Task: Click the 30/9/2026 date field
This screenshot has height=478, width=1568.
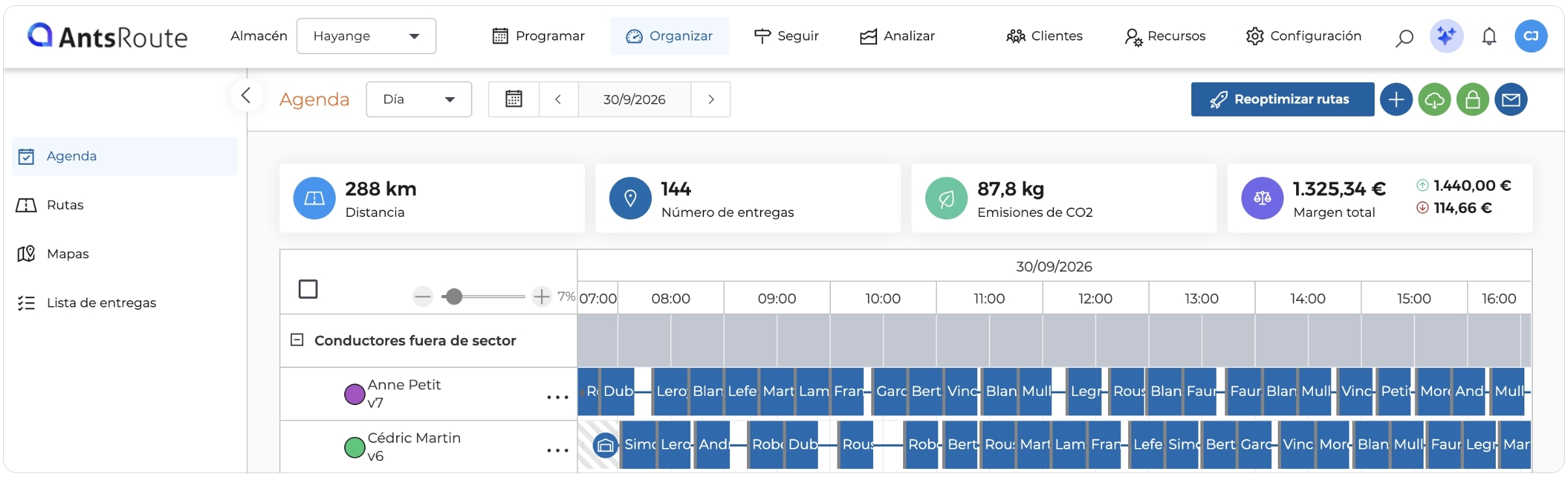Action: tap(634, 99)
